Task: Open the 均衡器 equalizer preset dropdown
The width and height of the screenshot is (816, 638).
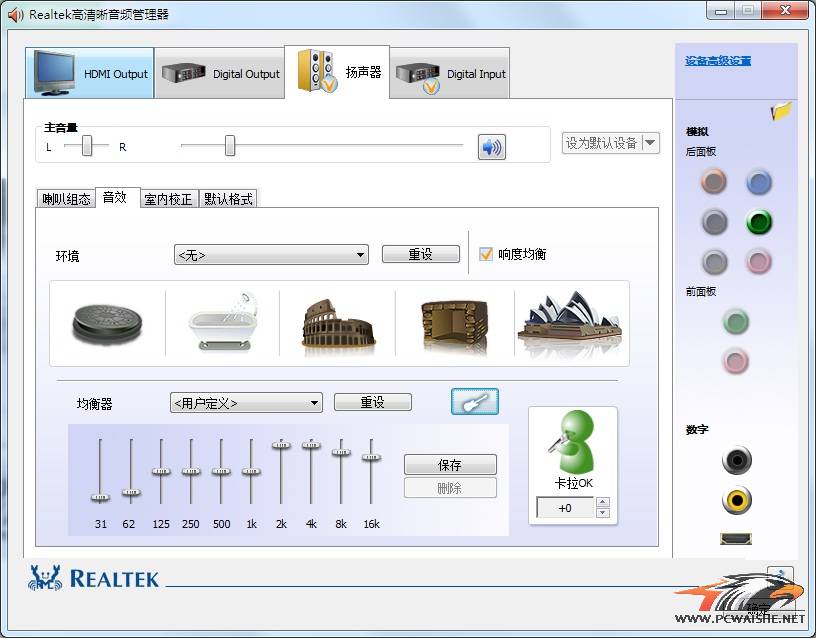Action: pos(246,403)
